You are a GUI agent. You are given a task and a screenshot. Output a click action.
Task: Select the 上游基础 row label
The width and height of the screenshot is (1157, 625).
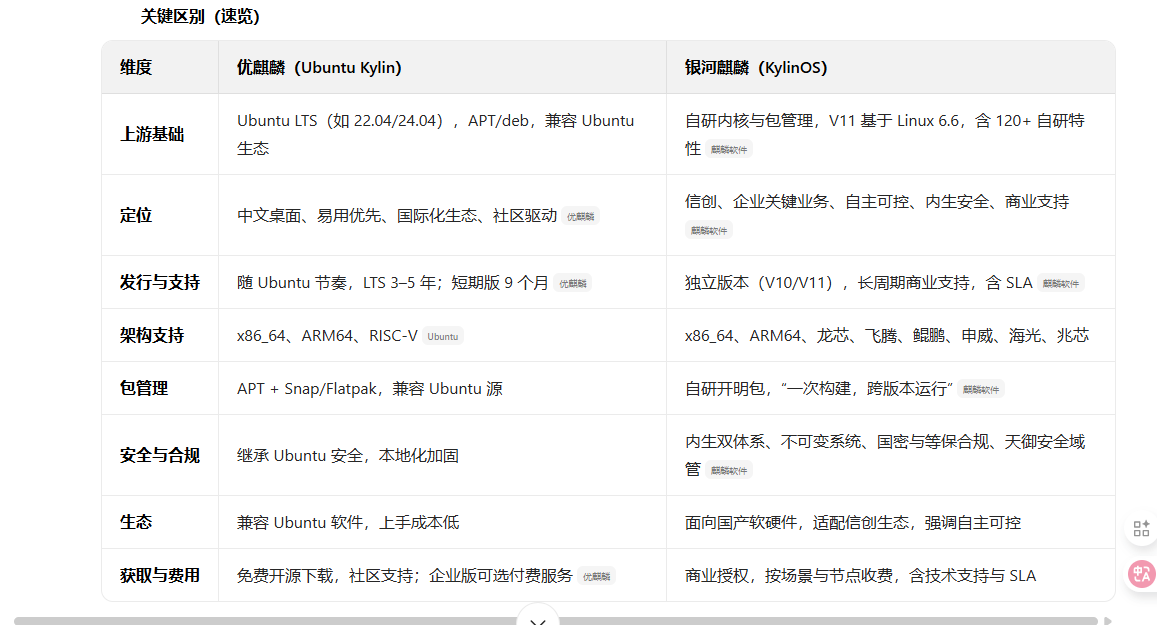(x=152, y=134)
